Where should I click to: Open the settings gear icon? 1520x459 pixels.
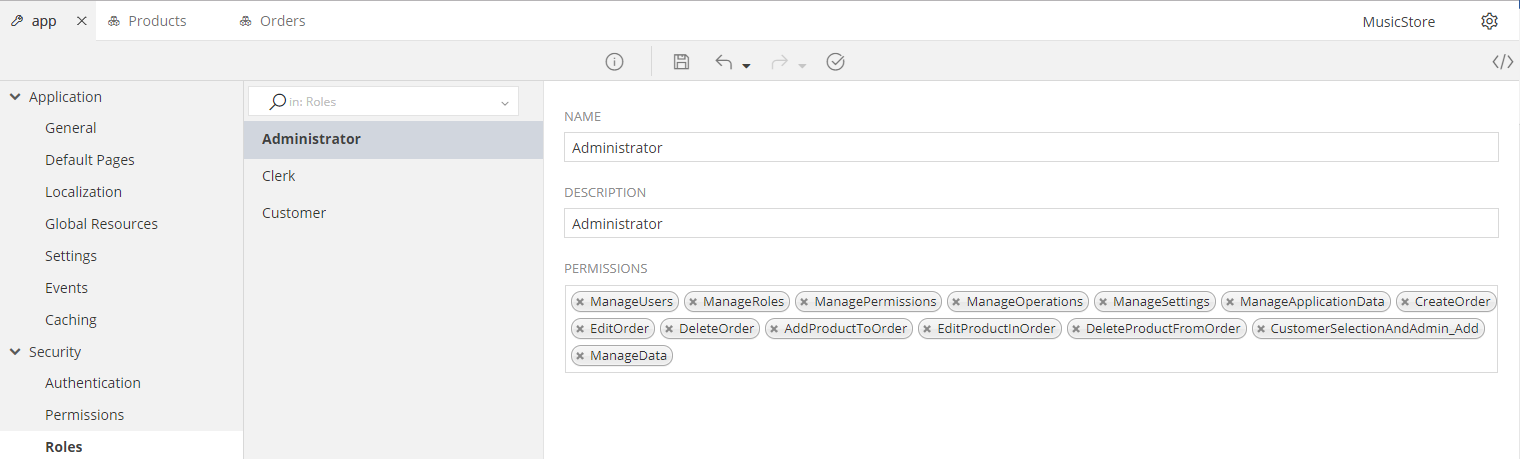(1489, 21)
